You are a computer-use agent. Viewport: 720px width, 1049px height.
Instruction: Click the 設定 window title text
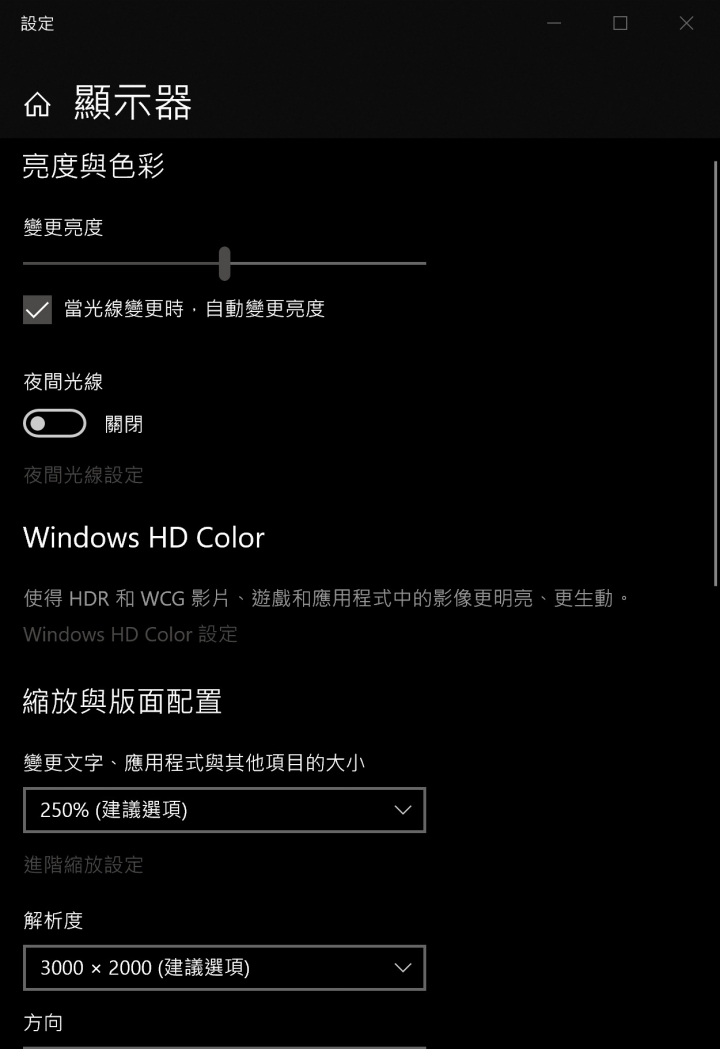37,23
